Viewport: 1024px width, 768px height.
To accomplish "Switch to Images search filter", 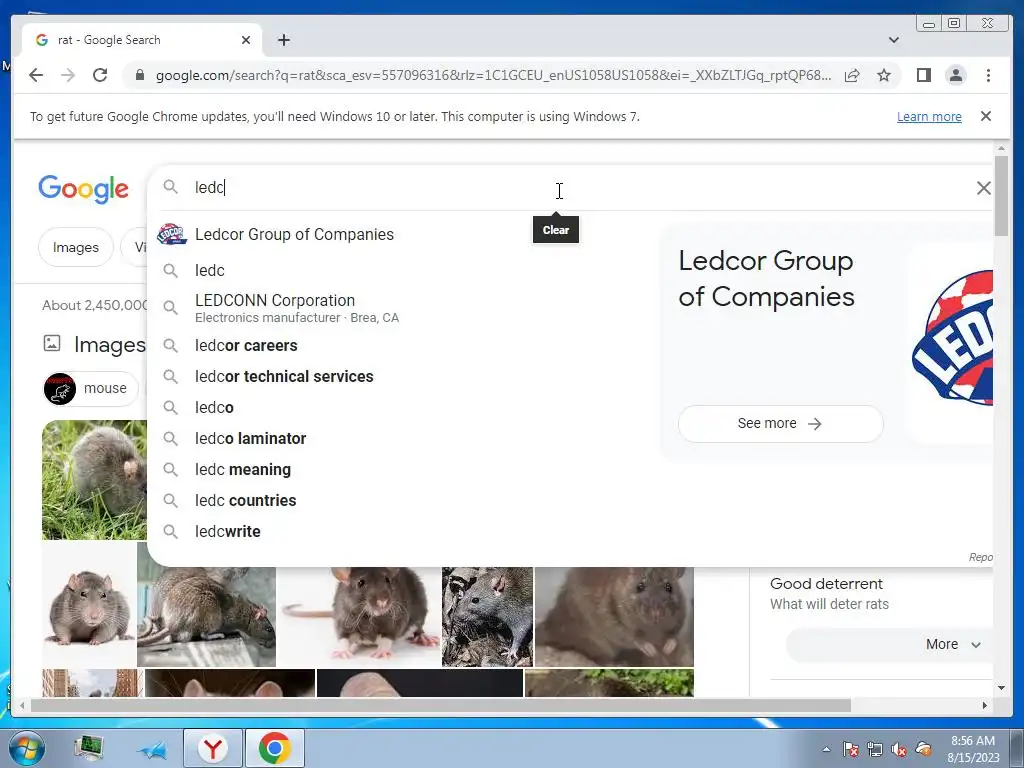I will pyautogui.click(x=76, y=248).
